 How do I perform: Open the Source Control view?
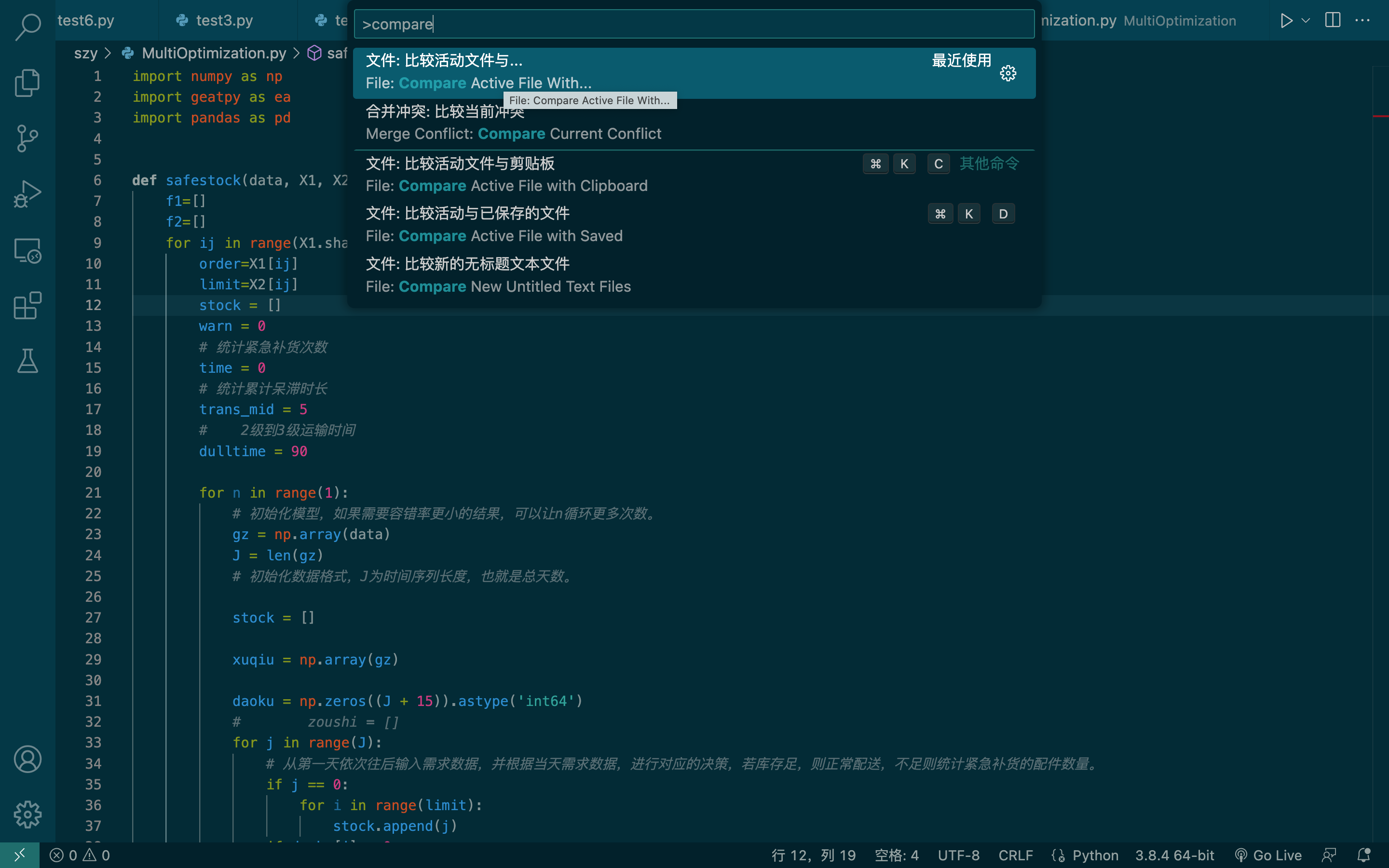tap(27, 138)
